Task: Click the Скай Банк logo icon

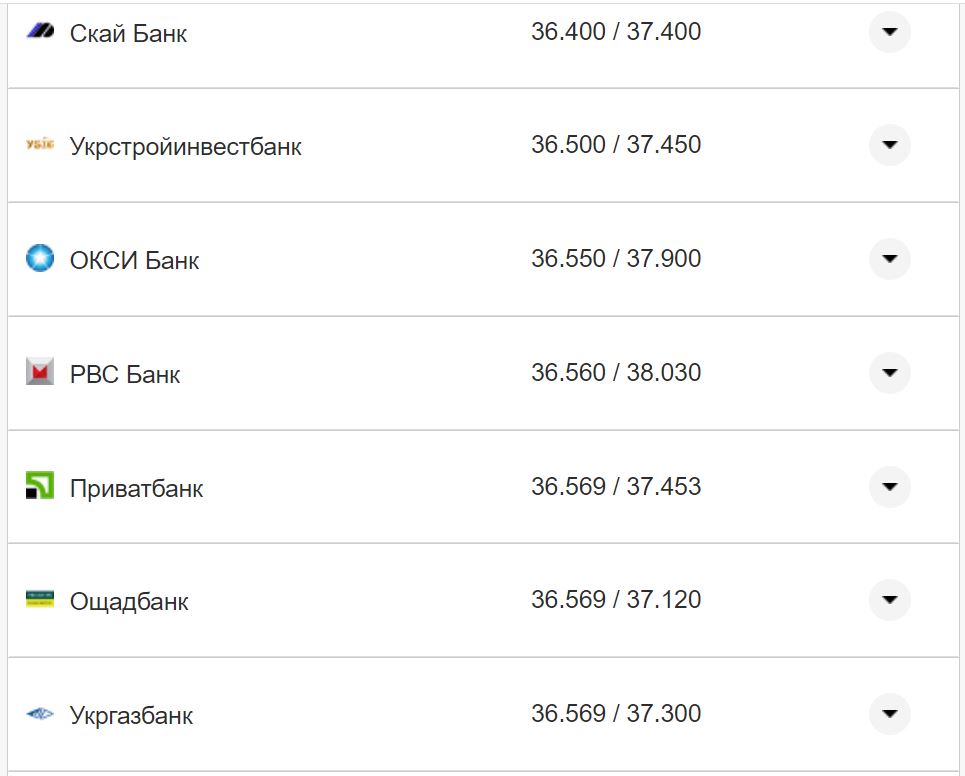Action: click(39, 32)
